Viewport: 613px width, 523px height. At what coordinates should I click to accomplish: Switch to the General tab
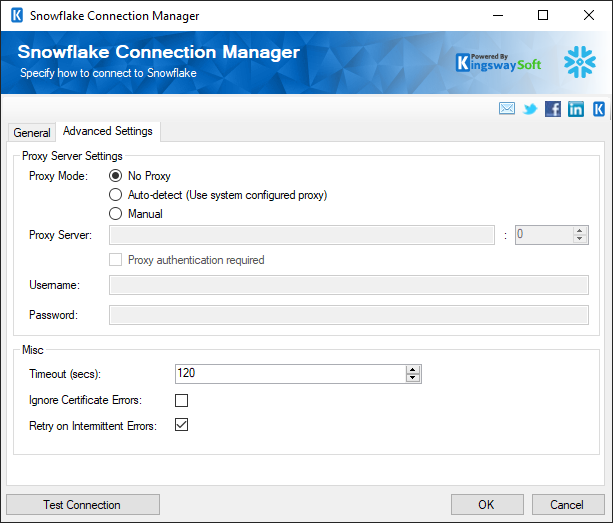click(32, 133)
